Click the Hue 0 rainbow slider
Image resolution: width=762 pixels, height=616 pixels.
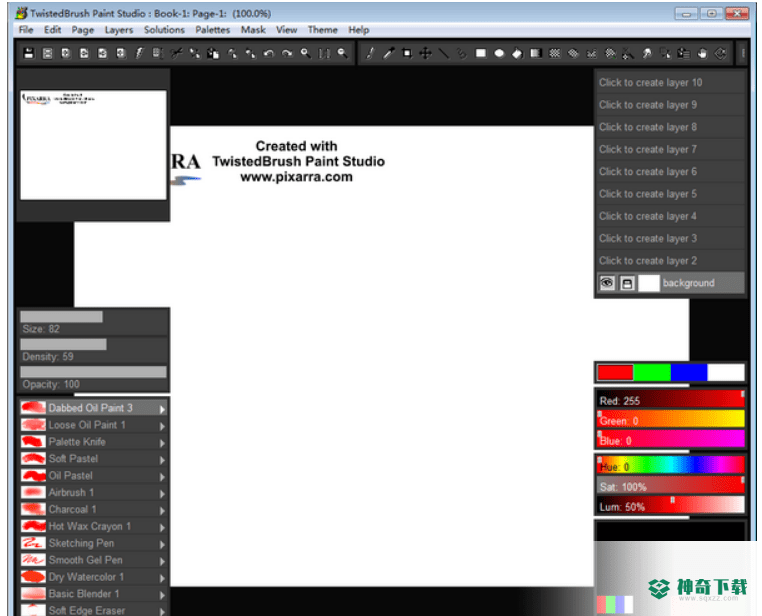tap(671, 465)
